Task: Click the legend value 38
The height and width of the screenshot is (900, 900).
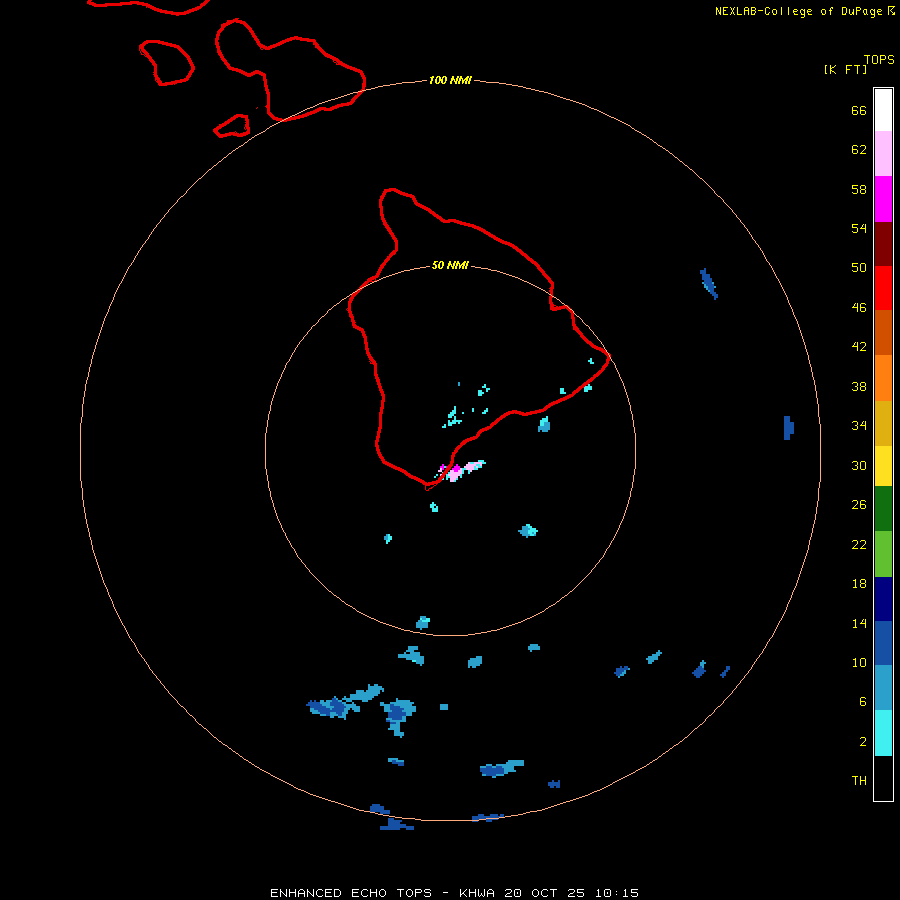Action: 859,386
